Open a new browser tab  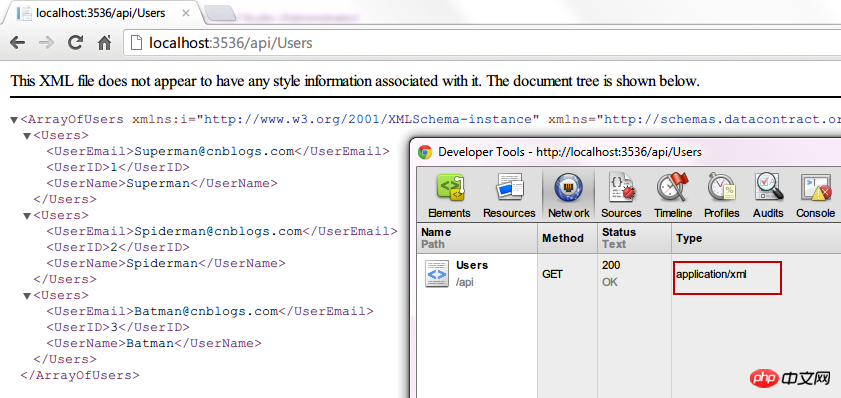click(x=220, y=13)
